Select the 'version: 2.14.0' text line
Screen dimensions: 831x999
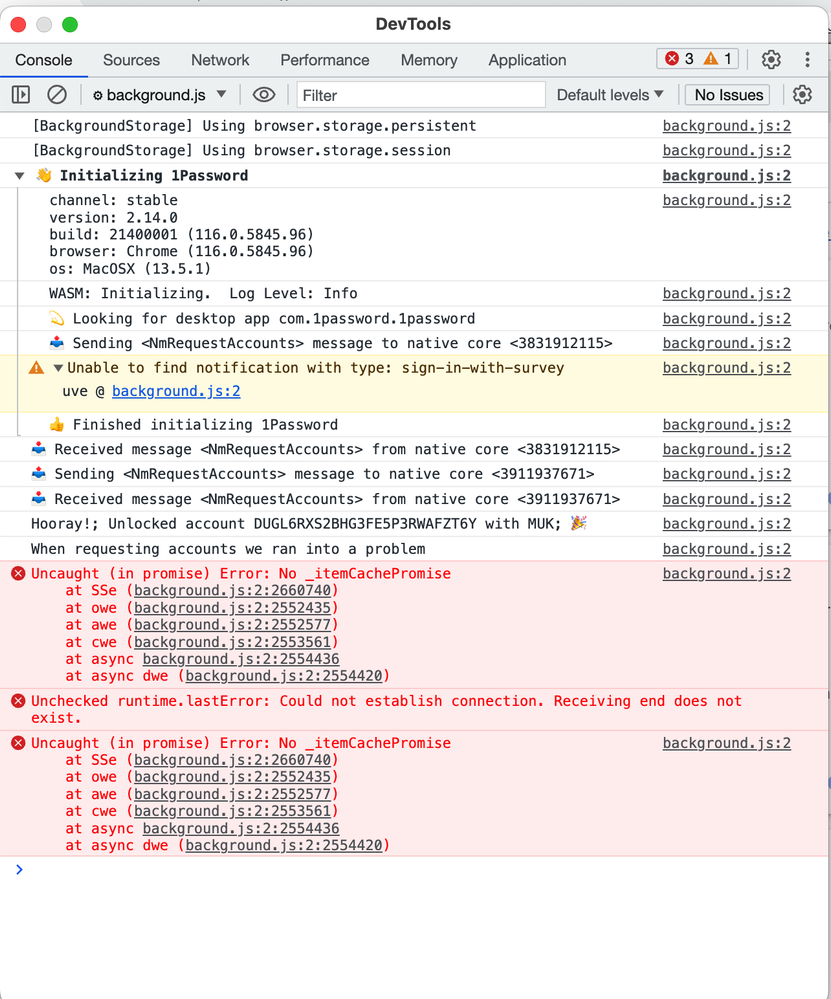tap(113, 217)
